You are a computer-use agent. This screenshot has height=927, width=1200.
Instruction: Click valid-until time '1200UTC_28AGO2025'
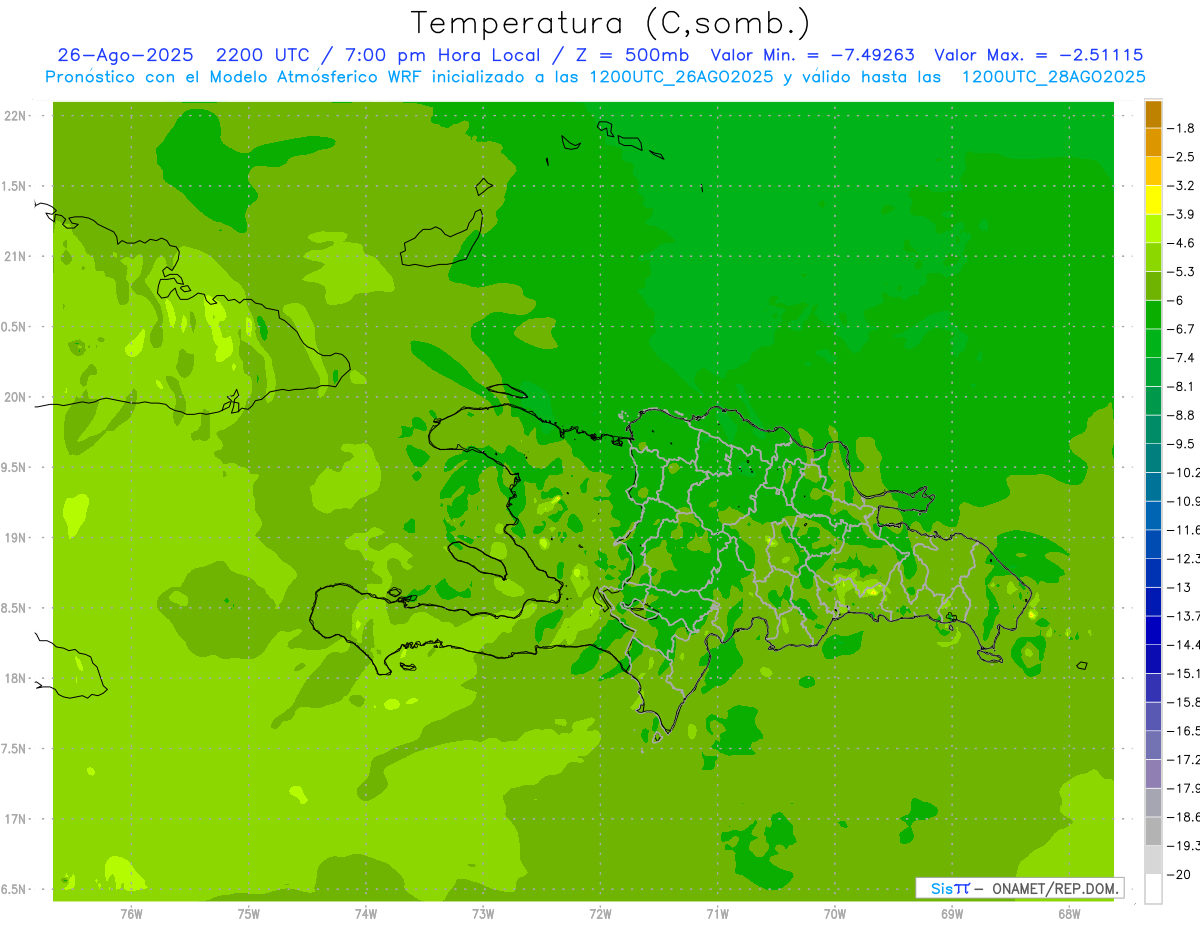1053,77
